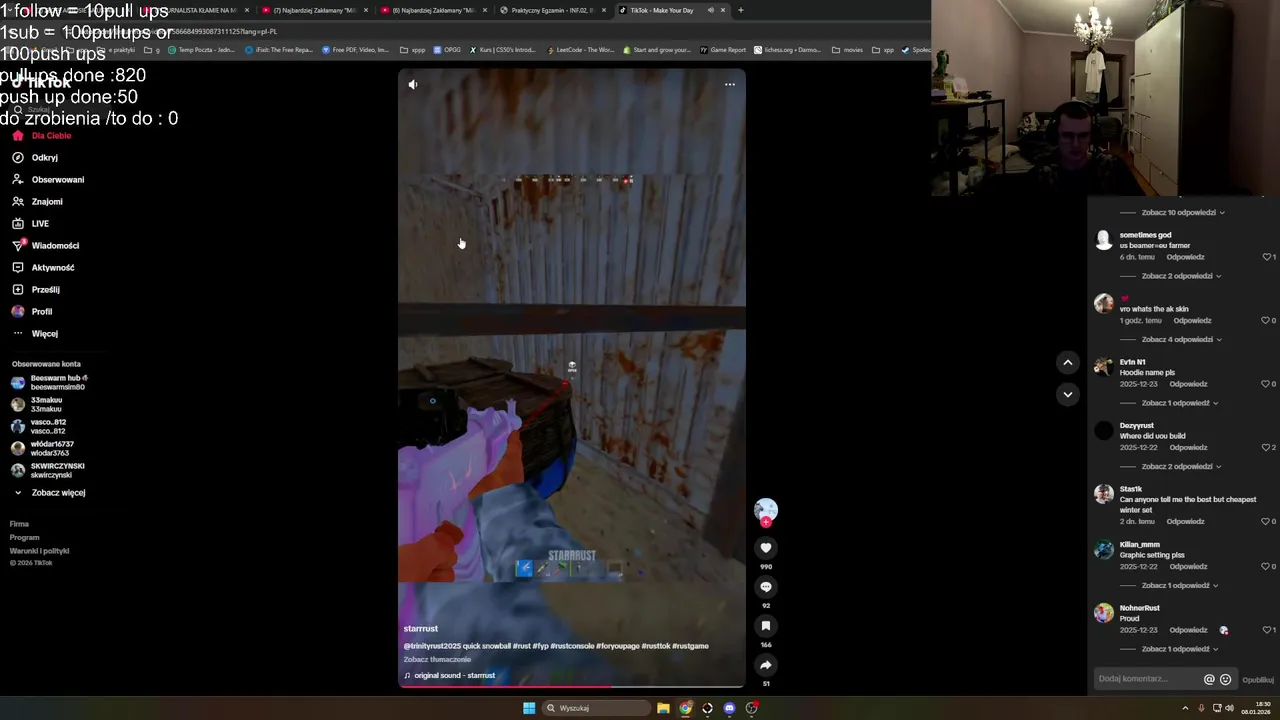Expand replies under Dezyyrust comment
The width and height of the screenshot is (1280, 720).
[1180, 467]
